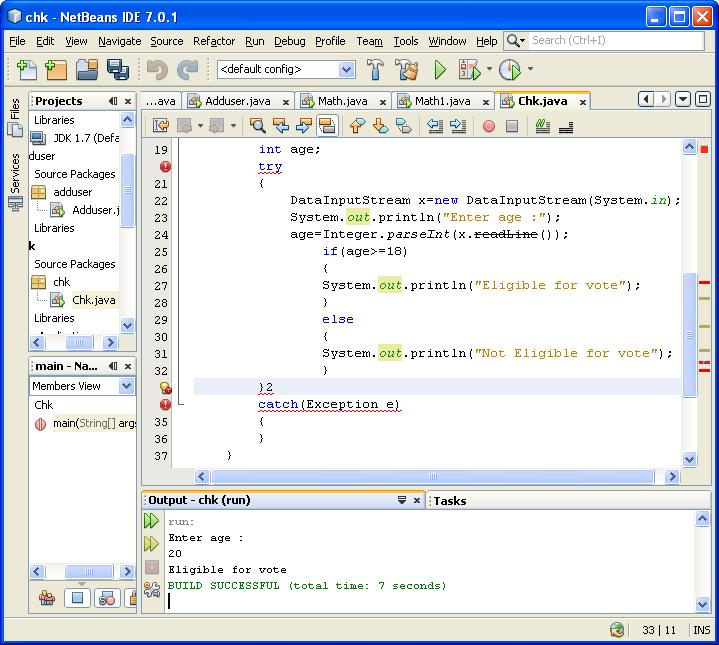Find next occurrence in the editor
The image size is (719, 645).
point(304,126)
